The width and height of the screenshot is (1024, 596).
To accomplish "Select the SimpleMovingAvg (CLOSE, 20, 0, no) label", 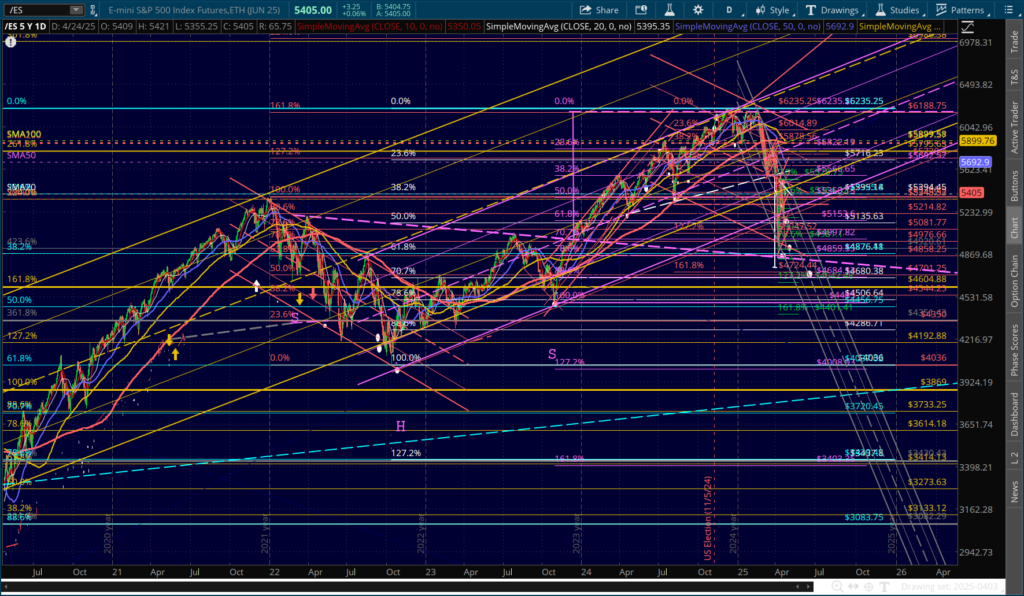I will pyautogui.click(x=559, y=26).
